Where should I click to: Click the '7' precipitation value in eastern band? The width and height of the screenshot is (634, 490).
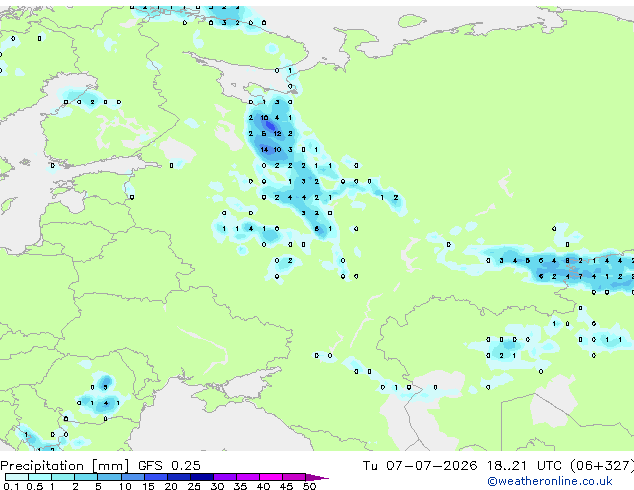pyautogui.click(x=581, y=277)
